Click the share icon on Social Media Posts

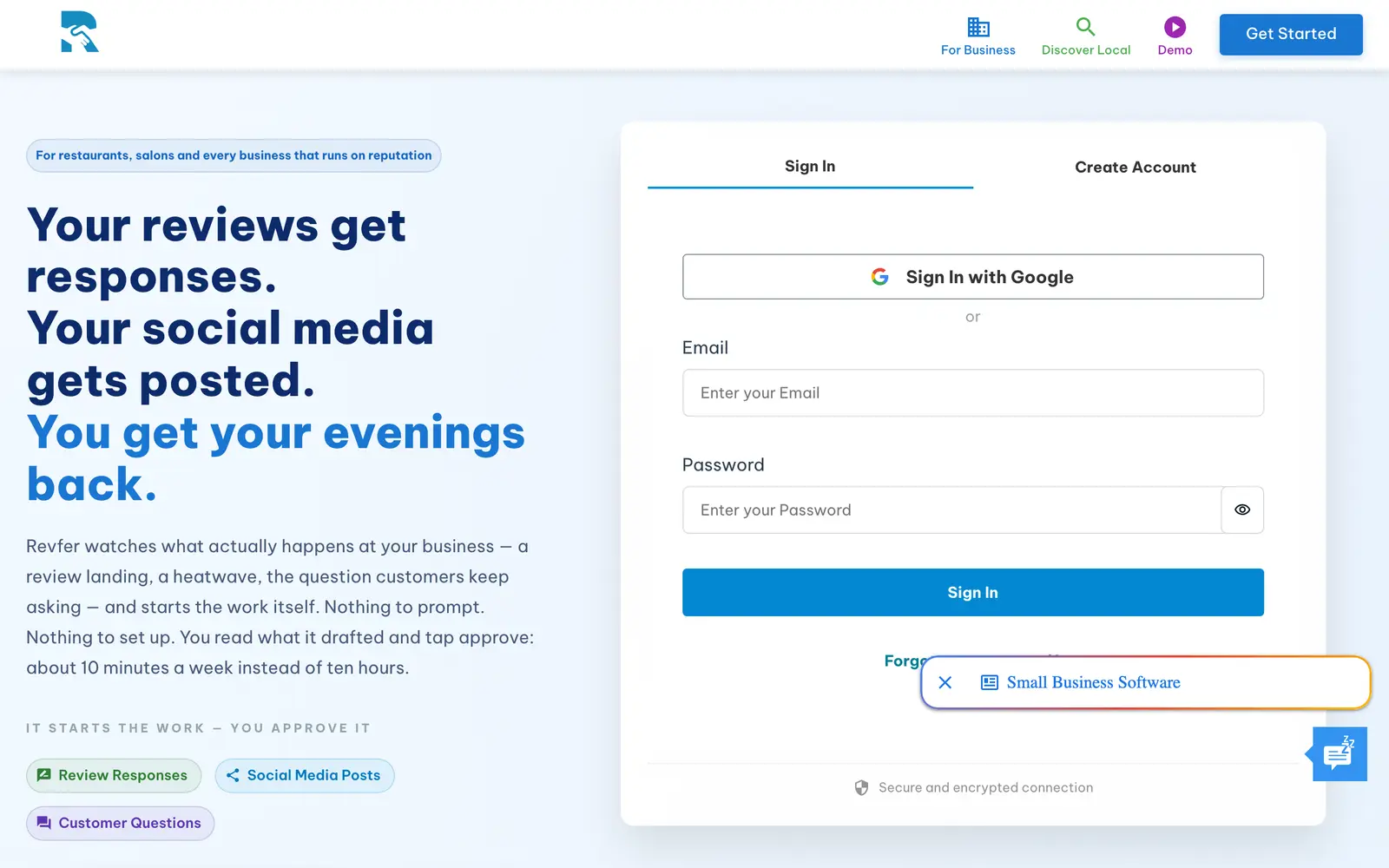(233, 775)
